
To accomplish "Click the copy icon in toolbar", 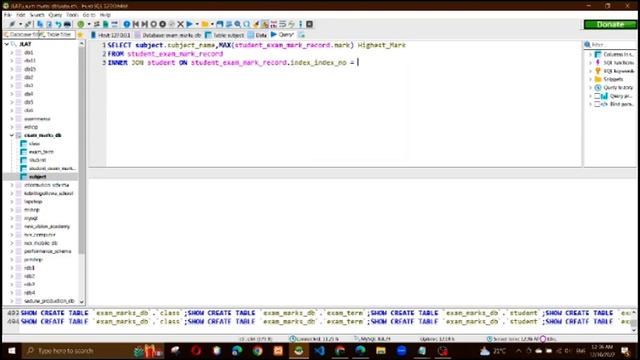I will click(x=40, y=24).
